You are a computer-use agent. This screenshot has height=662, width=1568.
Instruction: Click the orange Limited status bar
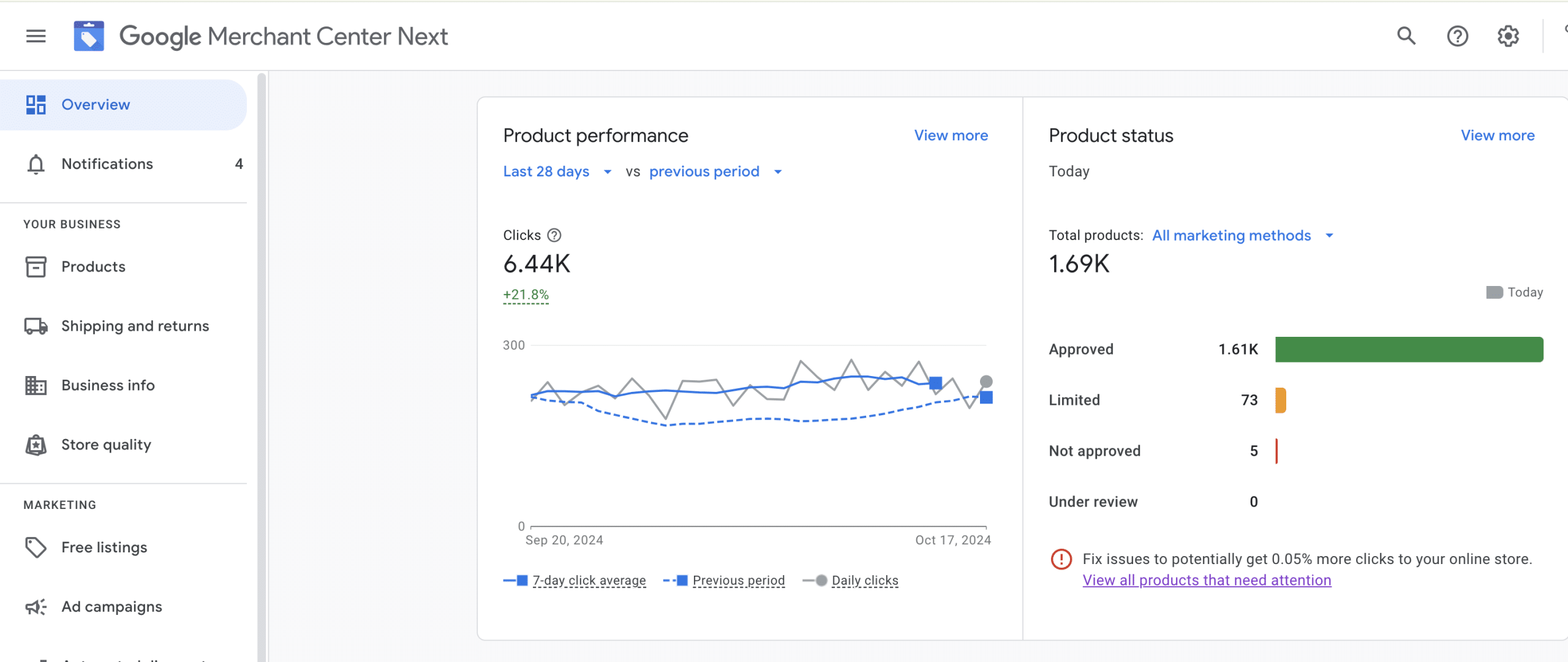1281,401
